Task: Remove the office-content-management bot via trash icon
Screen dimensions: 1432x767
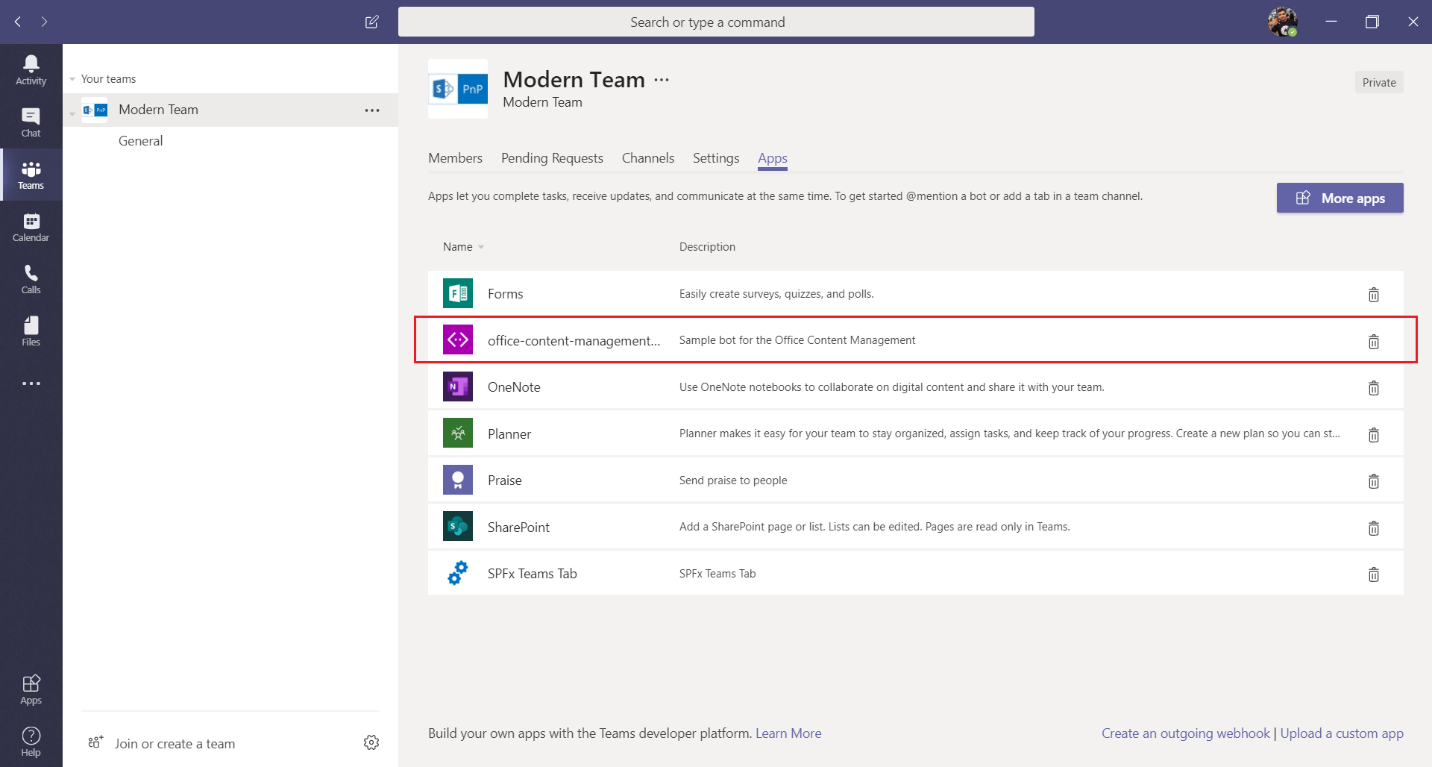Action: tap(1373, 341)
